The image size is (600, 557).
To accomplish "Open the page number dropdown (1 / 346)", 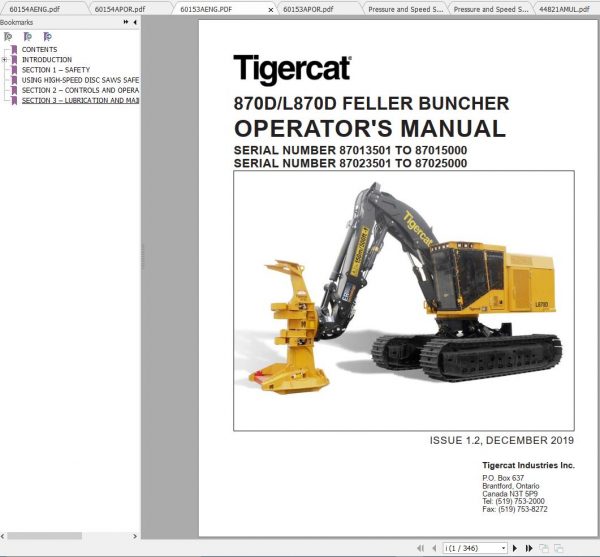I will [504, 548].
